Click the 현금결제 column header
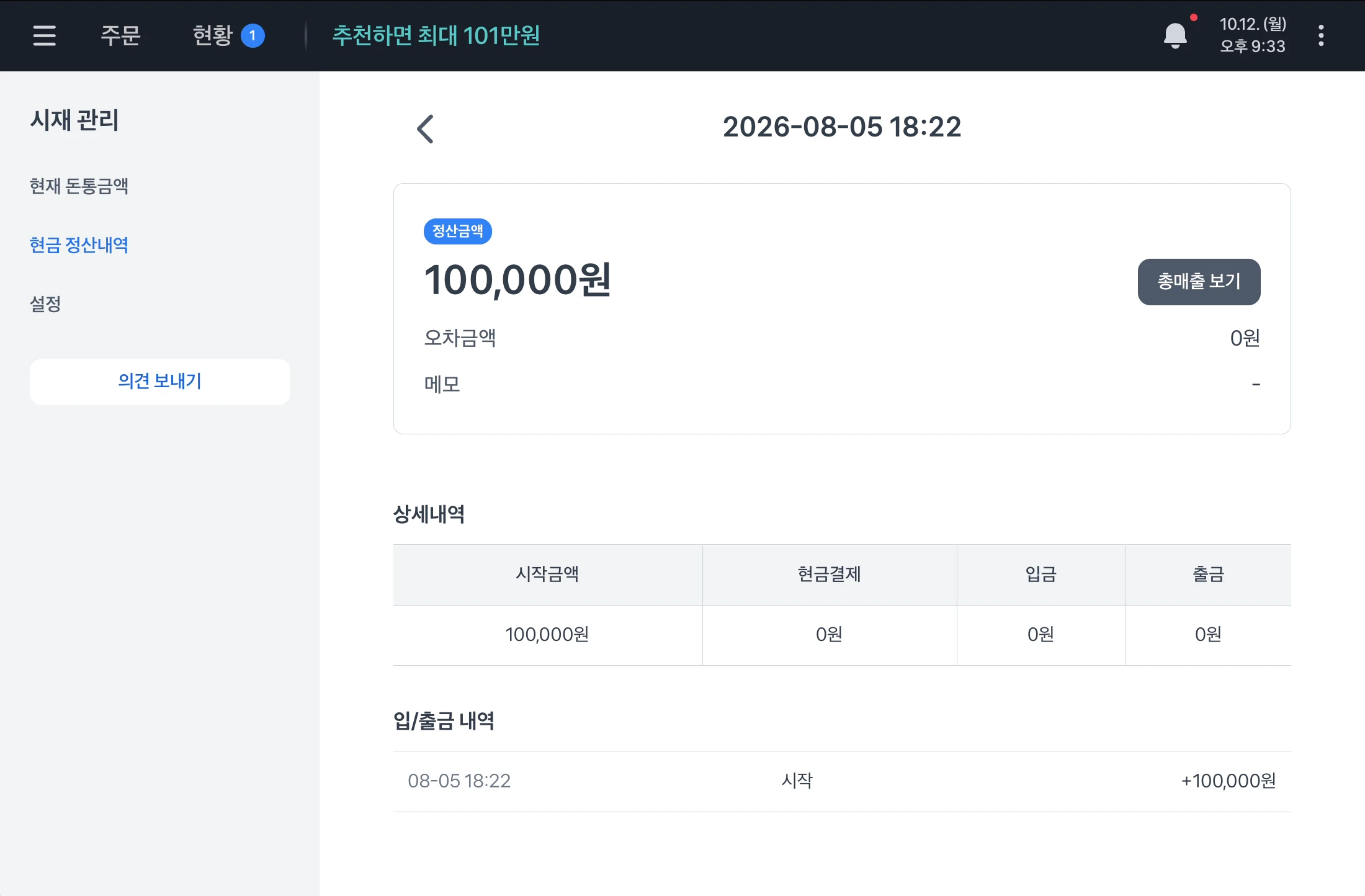1365x896 pixels. pos(830,574)
